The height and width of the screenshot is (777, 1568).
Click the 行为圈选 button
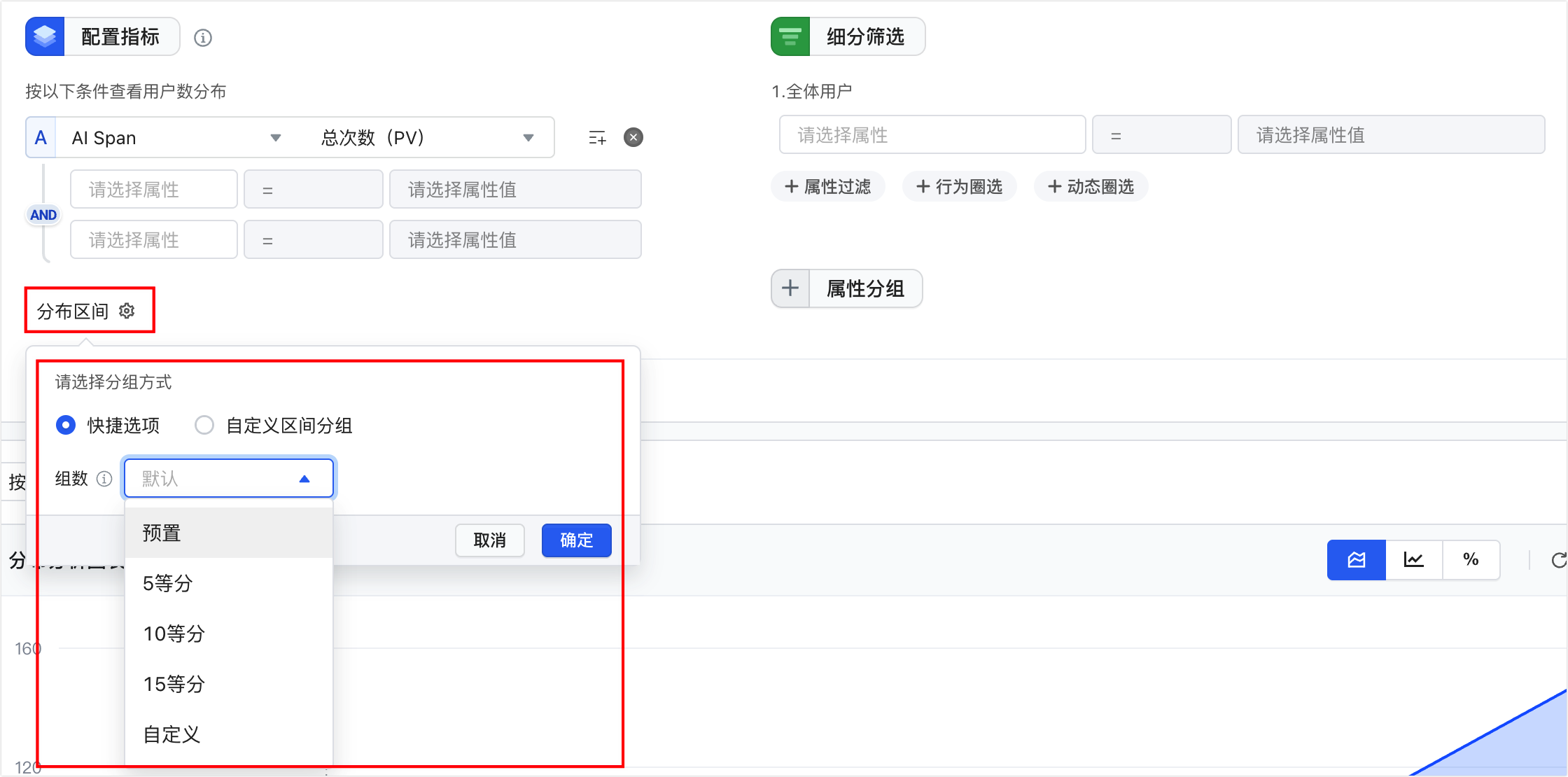tap(960, 186)
